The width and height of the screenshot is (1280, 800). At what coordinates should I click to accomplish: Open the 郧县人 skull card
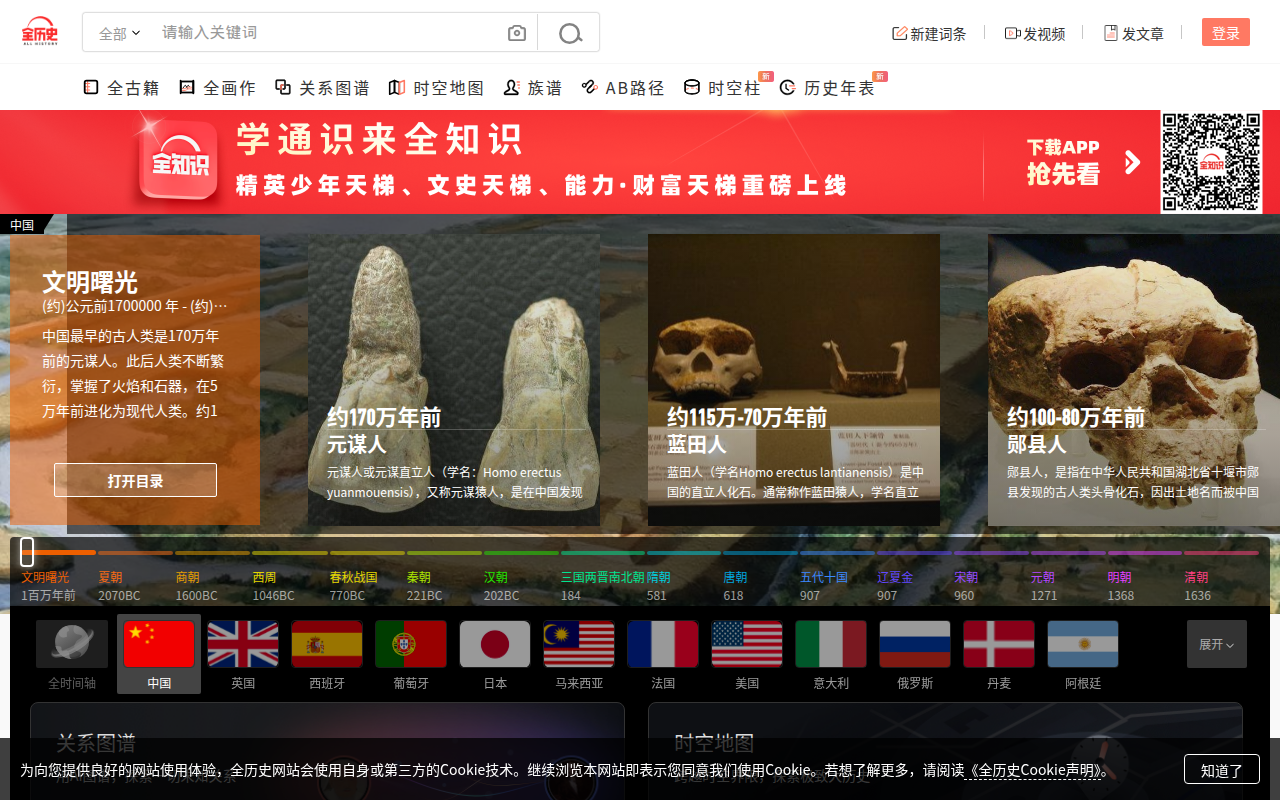1134,380
